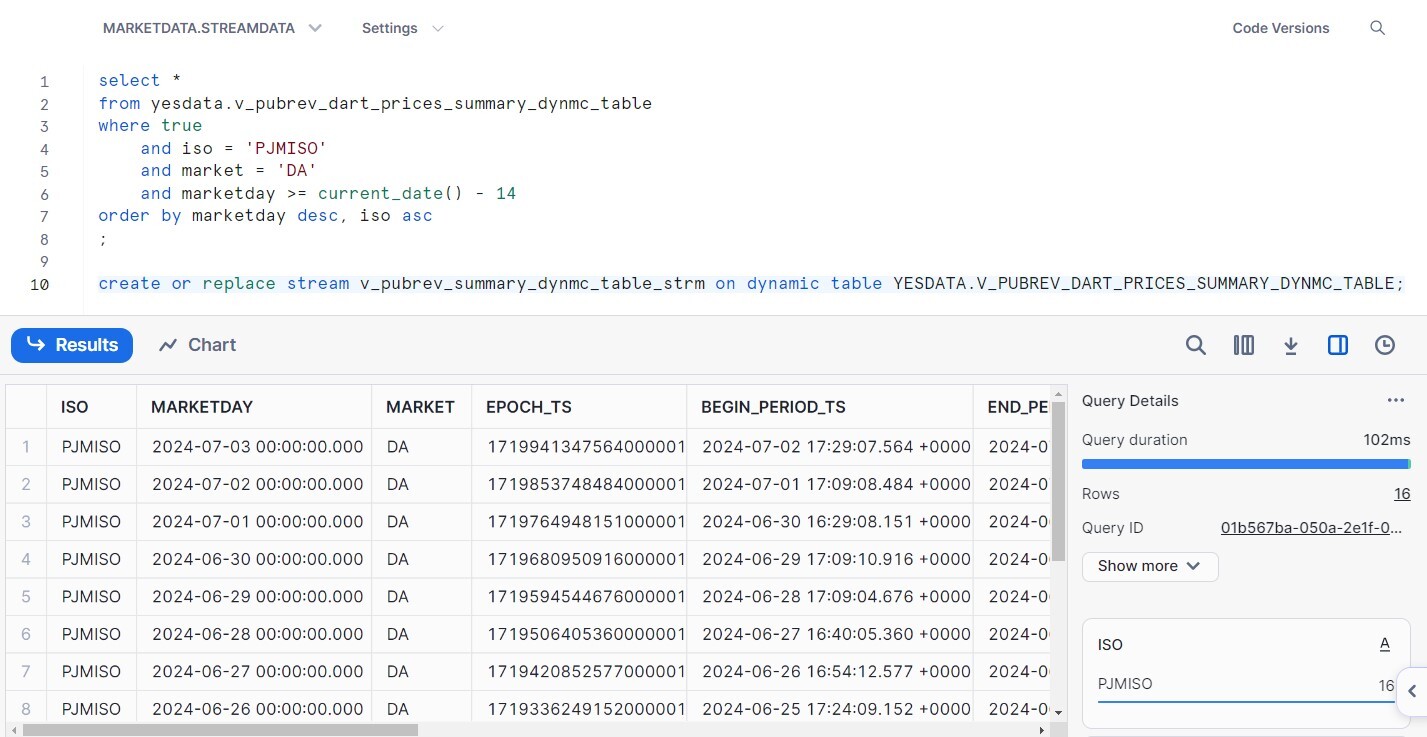This screenshot has height=737, width=1427.
Task: Click the table name yesdata.v_pubrev_dart_prices_summary_dynmc_table
Action: pos(401,103)
